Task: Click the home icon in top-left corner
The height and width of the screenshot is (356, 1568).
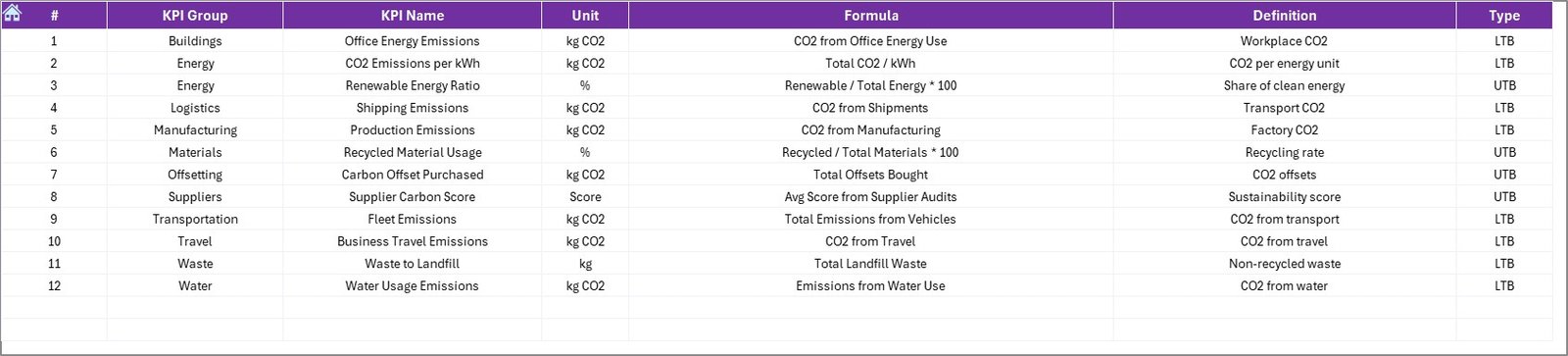Action: 13,14
